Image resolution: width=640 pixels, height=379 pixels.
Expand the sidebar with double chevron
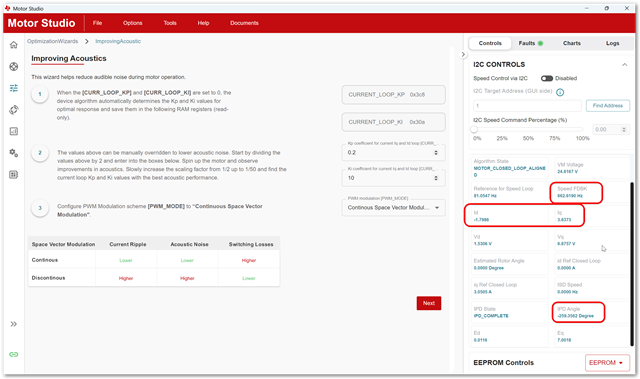click(14, 324)
